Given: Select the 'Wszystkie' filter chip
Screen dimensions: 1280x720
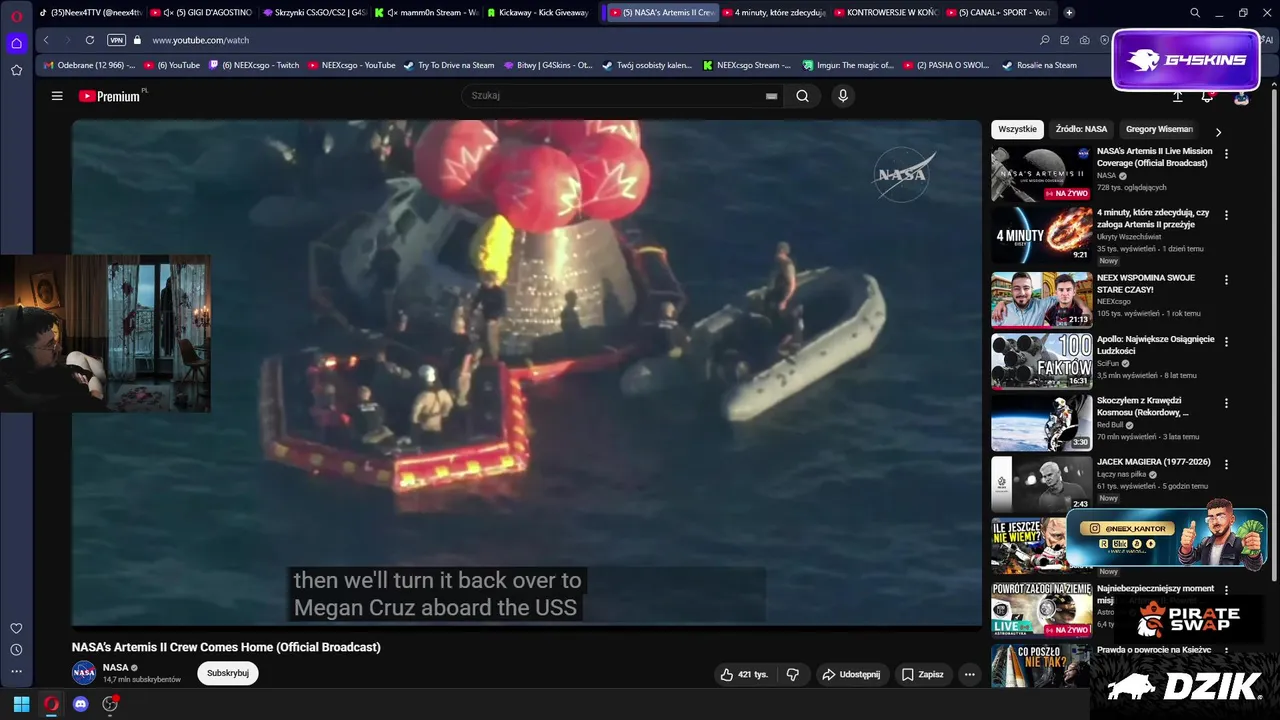Looking at the screenshot, I should click(1018, 129).
